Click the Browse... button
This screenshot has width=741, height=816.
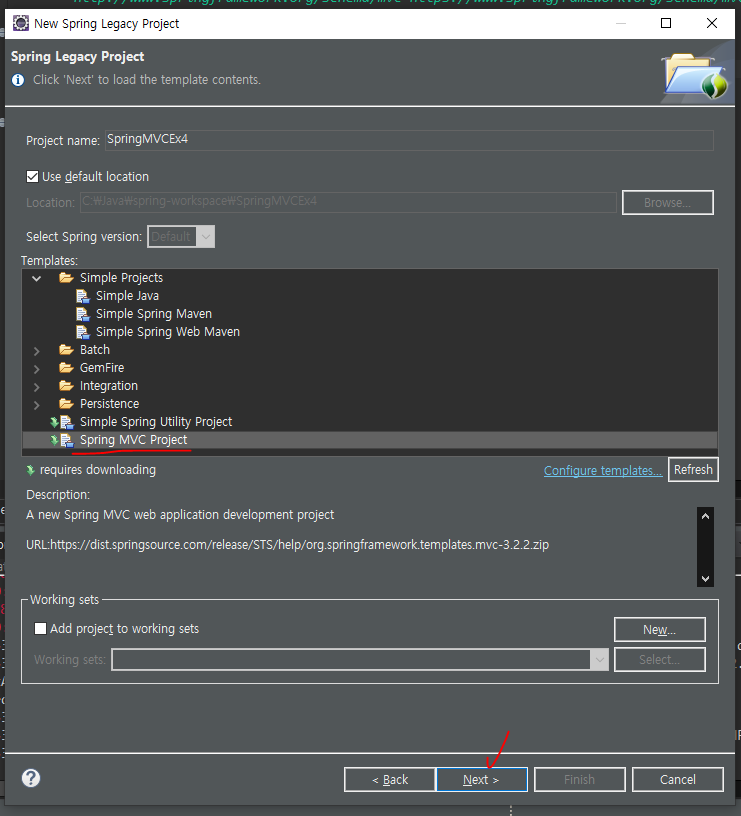pos(668,202)
